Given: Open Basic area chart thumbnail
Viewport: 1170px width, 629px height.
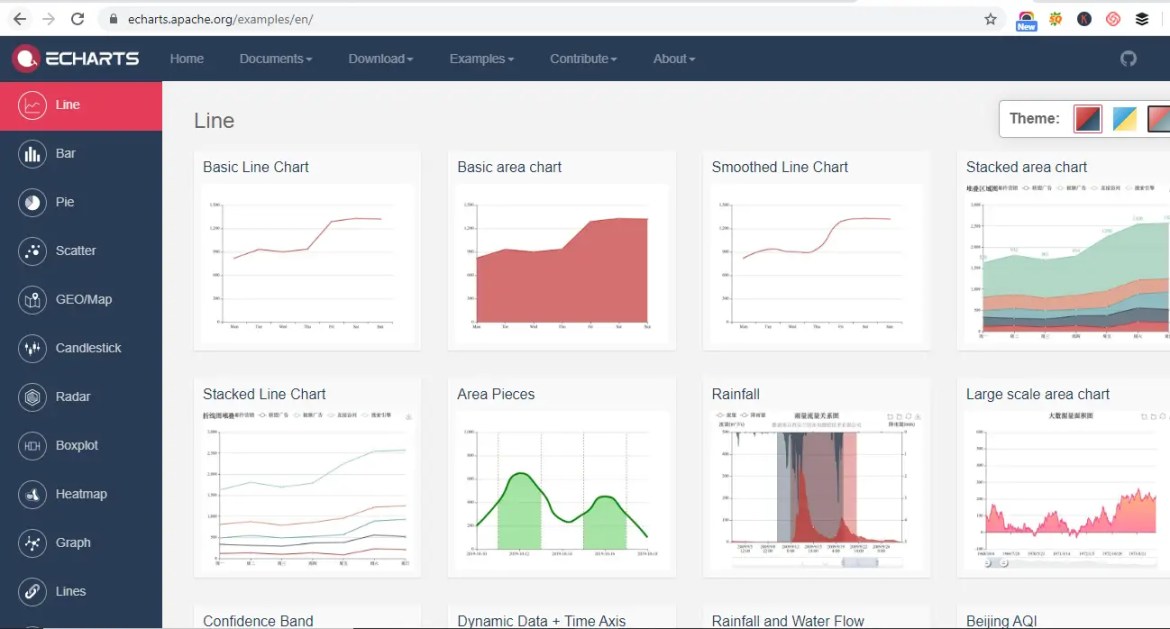Looking at the screenshot, I should (562, 264).
